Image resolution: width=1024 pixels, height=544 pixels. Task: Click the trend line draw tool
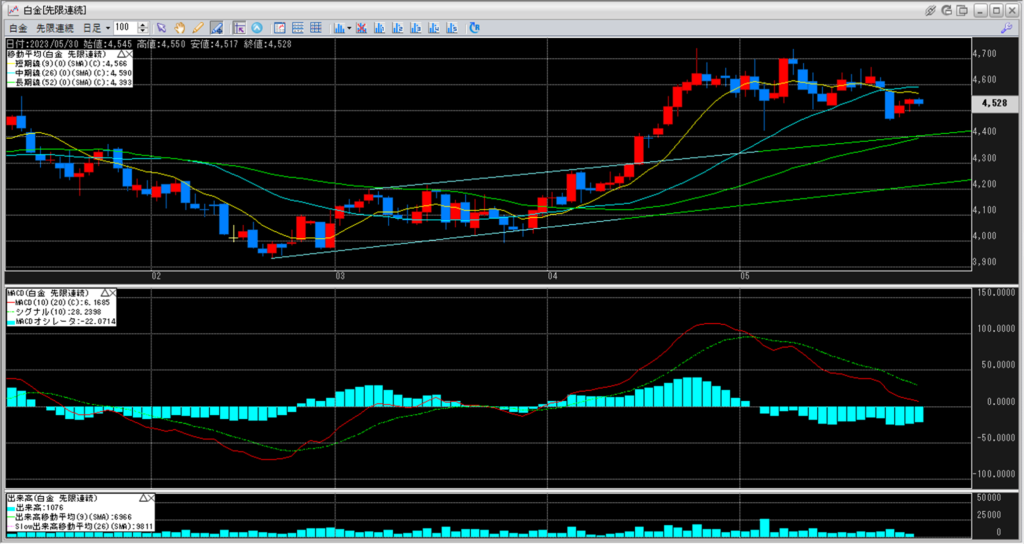point(214,27)
